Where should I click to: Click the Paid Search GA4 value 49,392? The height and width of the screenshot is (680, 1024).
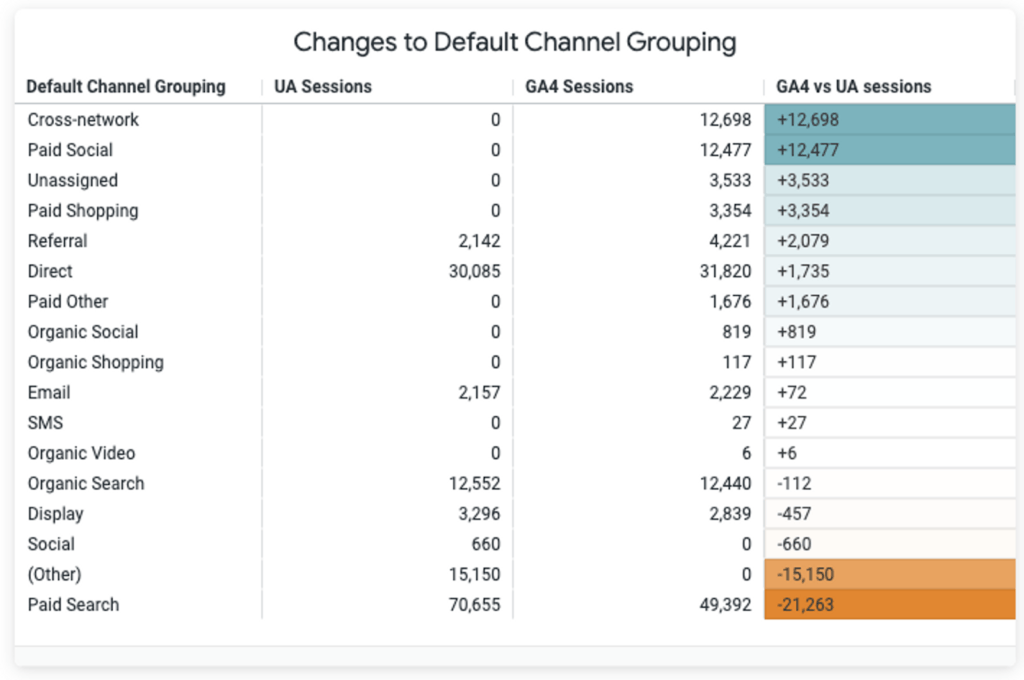click(725, 605)
